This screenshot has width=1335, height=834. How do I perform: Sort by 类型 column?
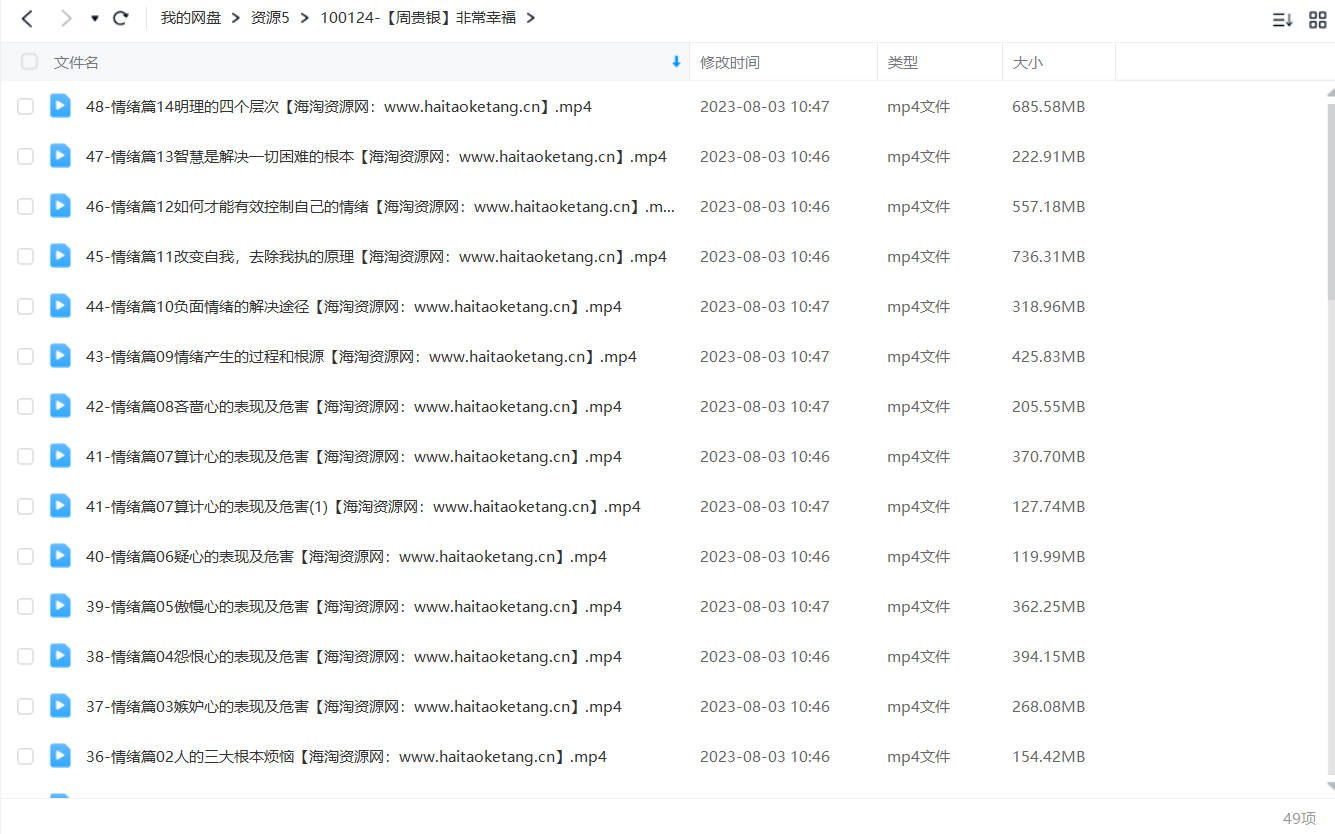point(902,62)
